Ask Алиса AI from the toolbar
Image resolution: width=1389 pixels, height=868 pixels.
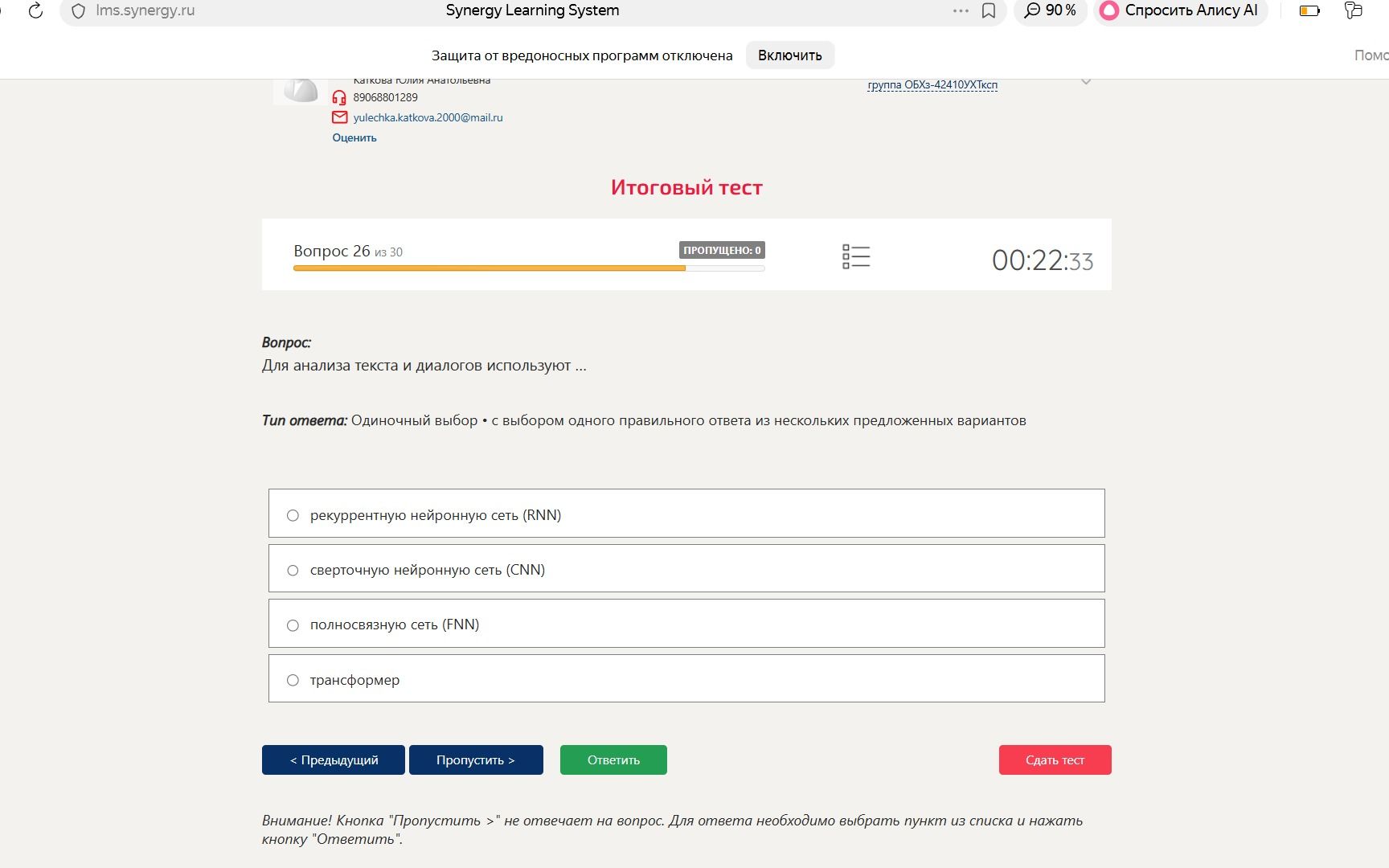click(1180, 10)
